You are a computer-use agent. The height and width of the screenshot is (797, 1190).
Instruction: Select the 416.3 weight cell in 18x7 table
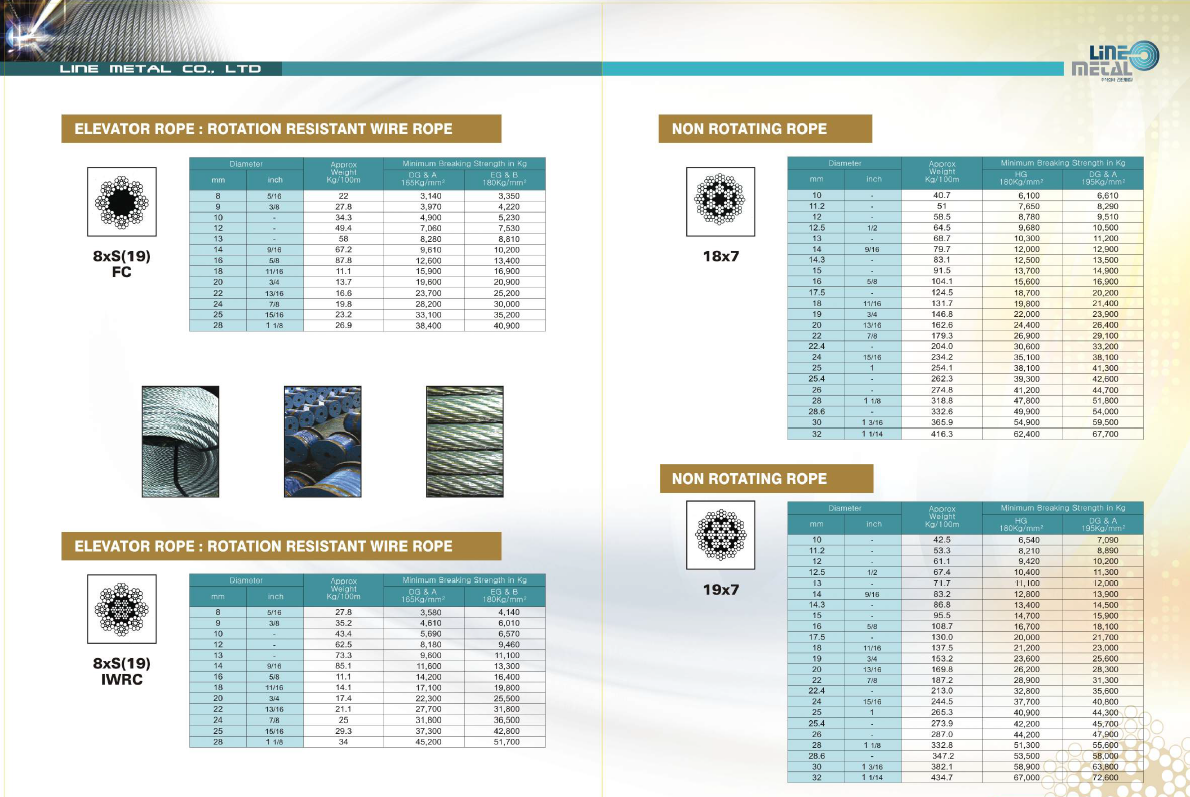[x=941, y=434]
